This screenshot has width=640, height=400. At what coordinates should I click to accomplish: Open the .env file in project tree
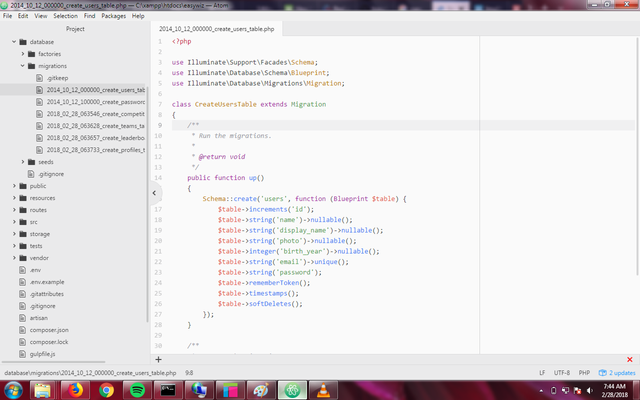click(x=36, y=270)
